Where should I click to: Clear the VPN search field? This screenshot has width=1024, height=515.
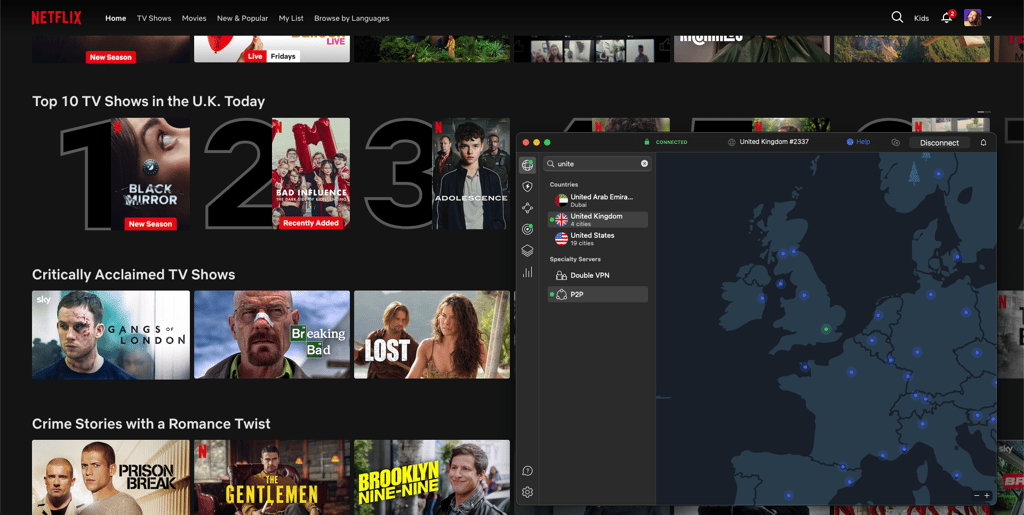pos(645,163)
